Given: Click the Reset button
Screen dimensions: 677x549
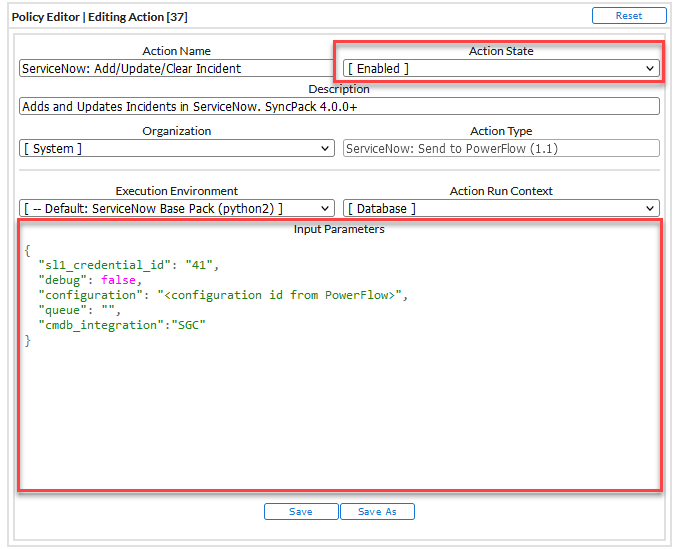Looking at the screenshot, I should point(629,16).
